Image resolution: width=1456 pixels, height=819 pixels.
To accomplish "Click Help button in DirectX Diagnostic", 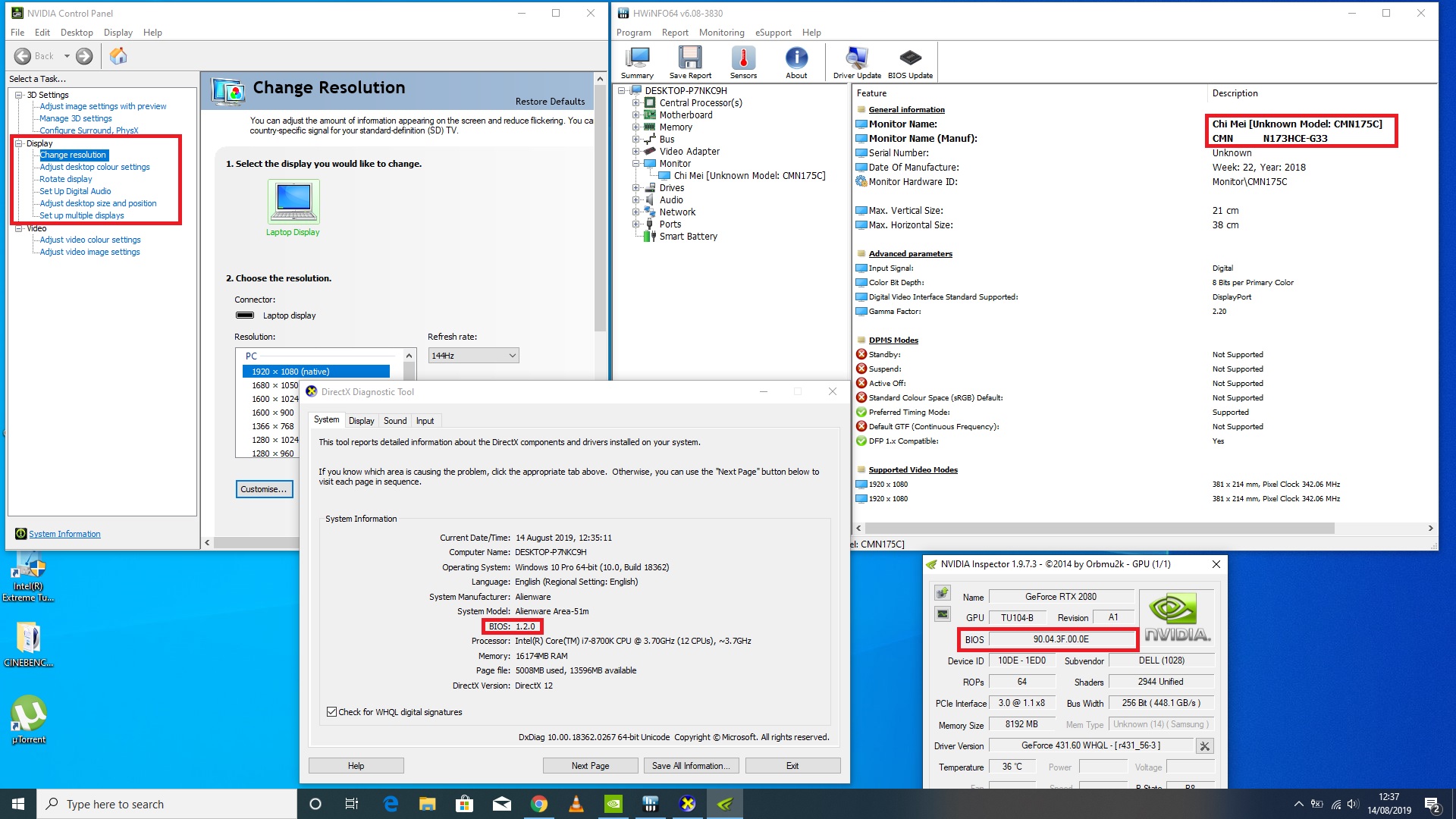I will [x=356, y=766].
